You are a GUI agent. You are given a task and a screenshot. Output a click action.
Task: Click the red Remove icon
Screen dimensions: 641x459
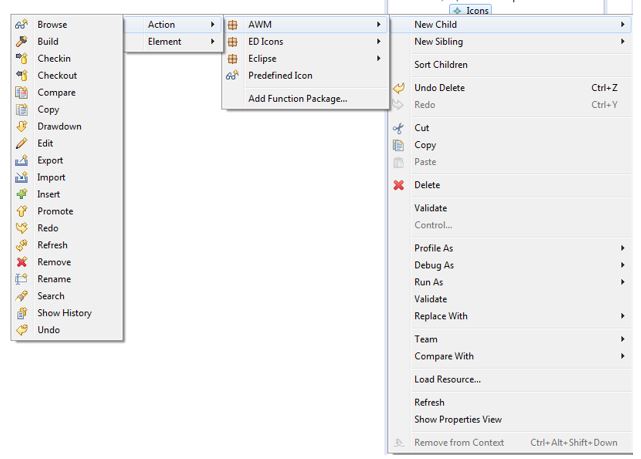[x=22, y=262]
